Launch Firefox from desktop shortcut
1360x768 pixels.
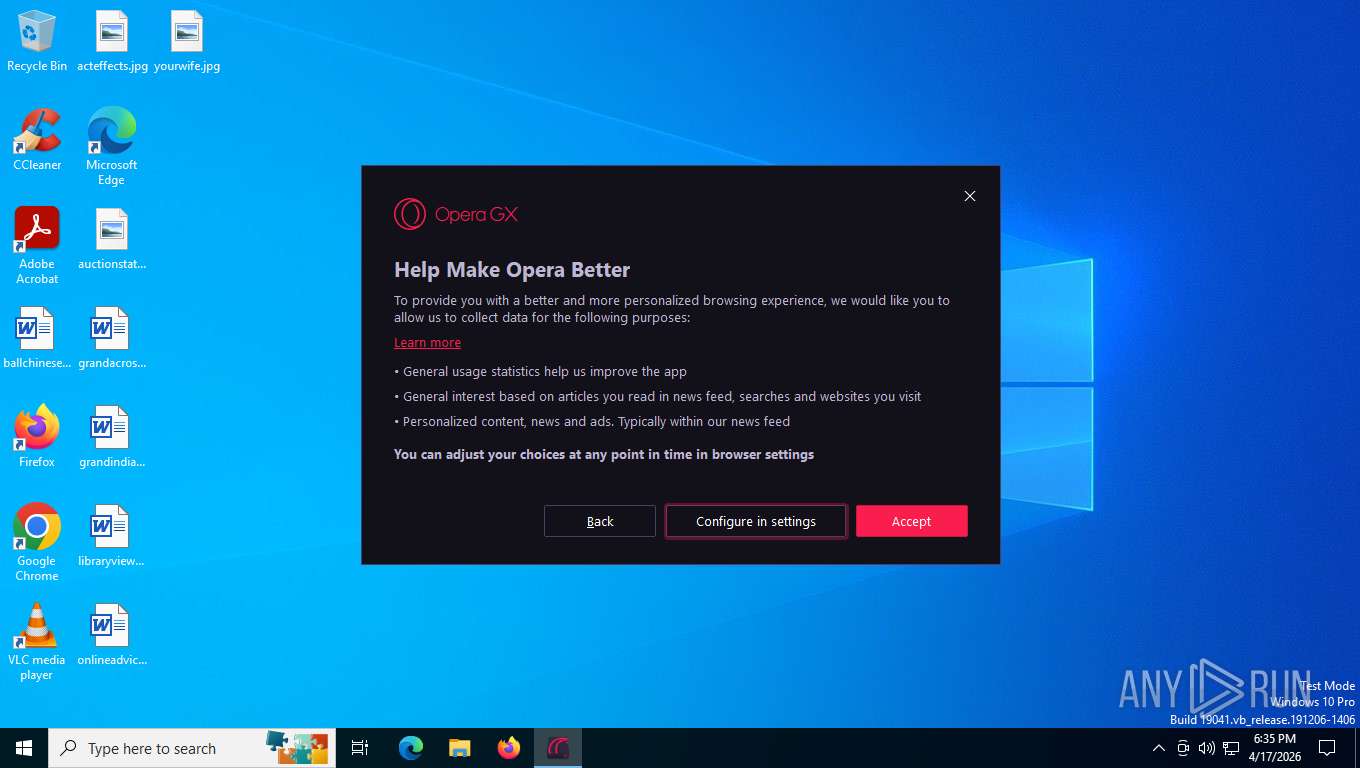pos(37,437)
